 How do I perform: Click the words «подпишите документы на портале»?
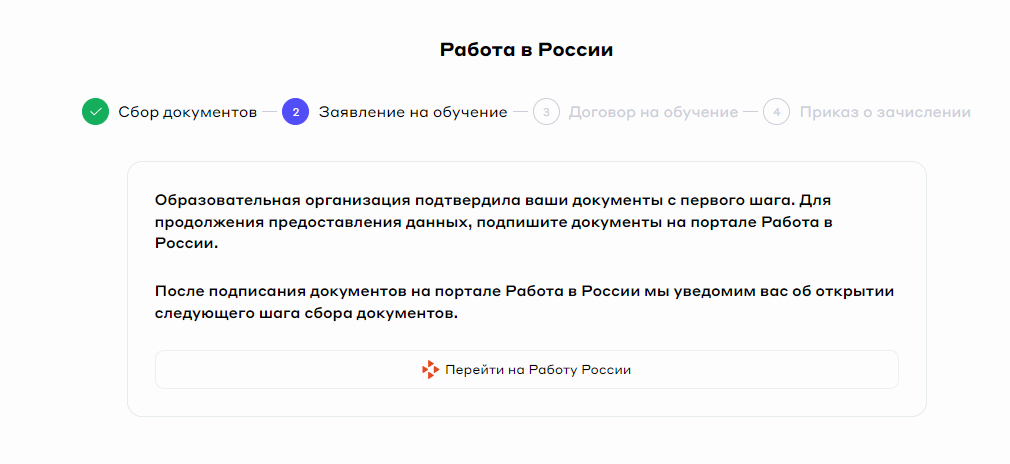pos(597,221)
